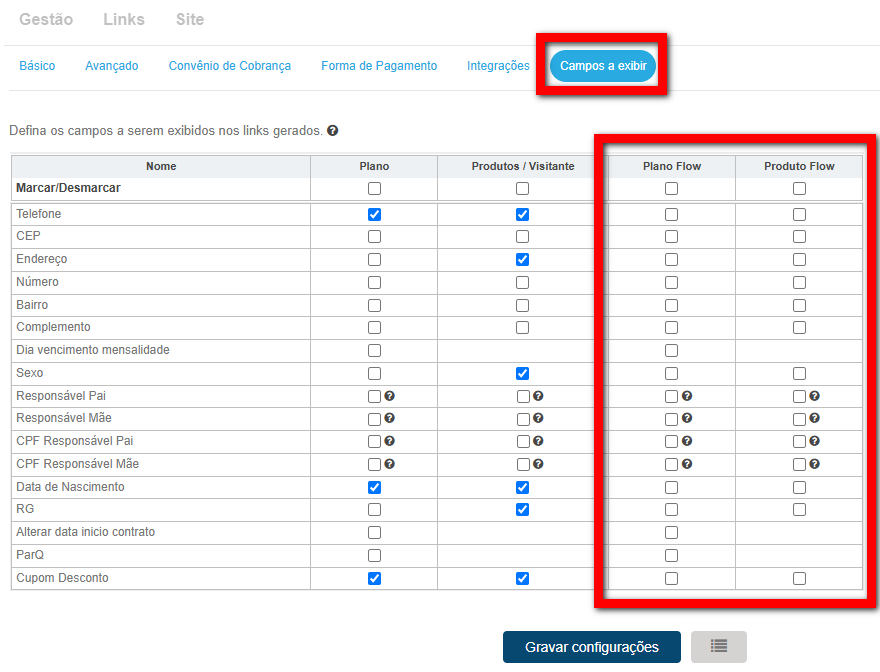Viewport: 880px width, 672px height.
Task: Enable Sexo checkbox under Plano Flow
Action: click(671, 373)
